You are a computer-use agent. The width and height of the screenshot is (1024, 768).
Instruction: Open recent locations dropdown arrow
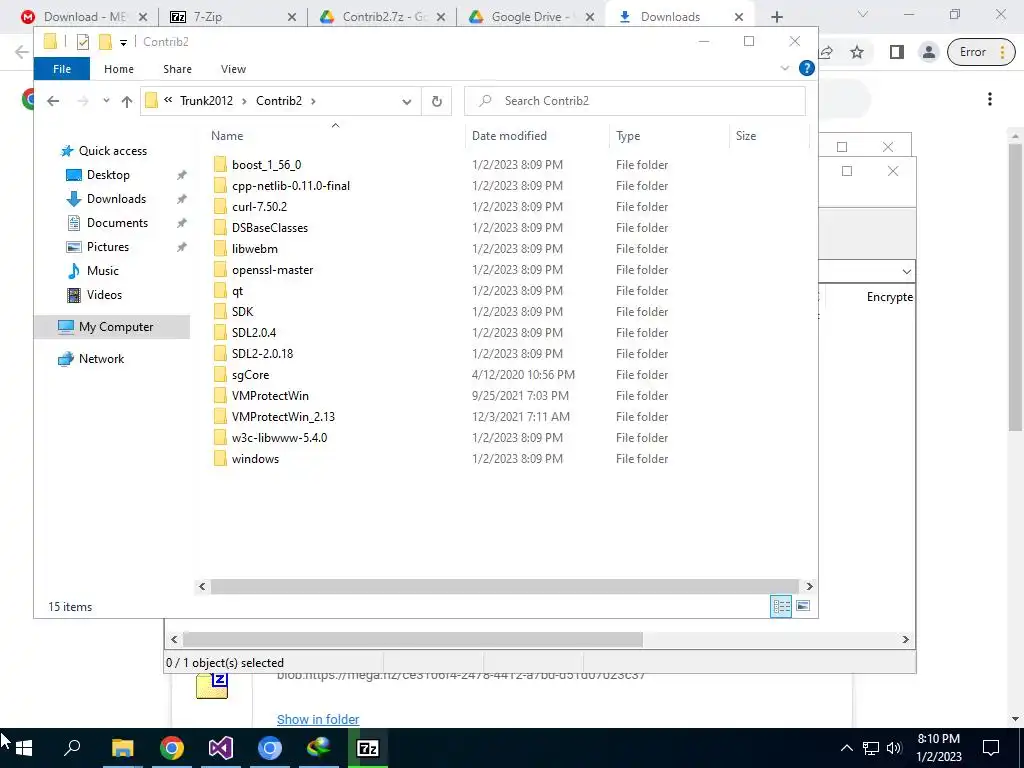pos(106,101)
